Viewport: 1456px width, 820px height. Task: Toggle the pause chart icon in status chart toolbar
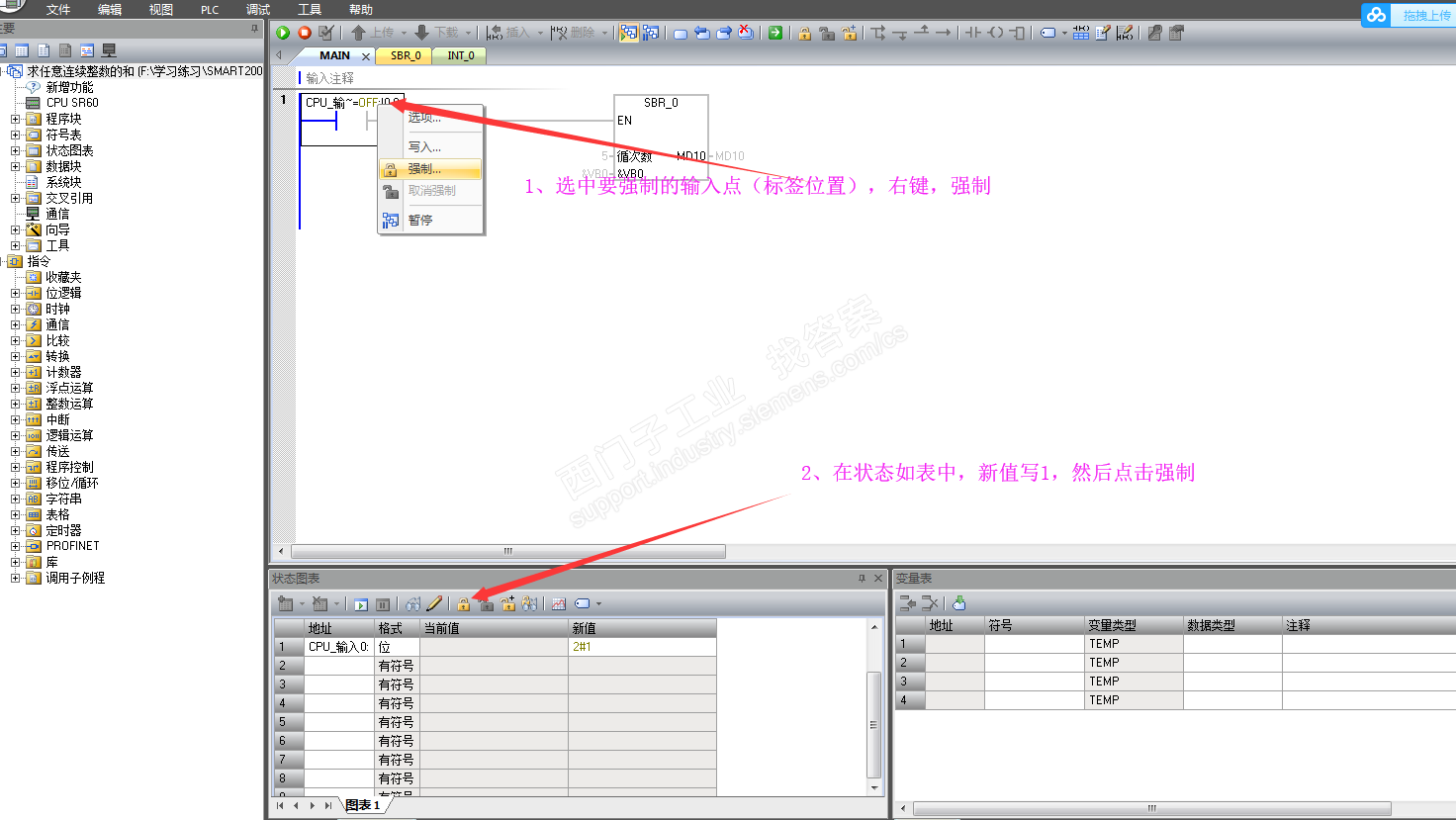[x=382, y=603]
